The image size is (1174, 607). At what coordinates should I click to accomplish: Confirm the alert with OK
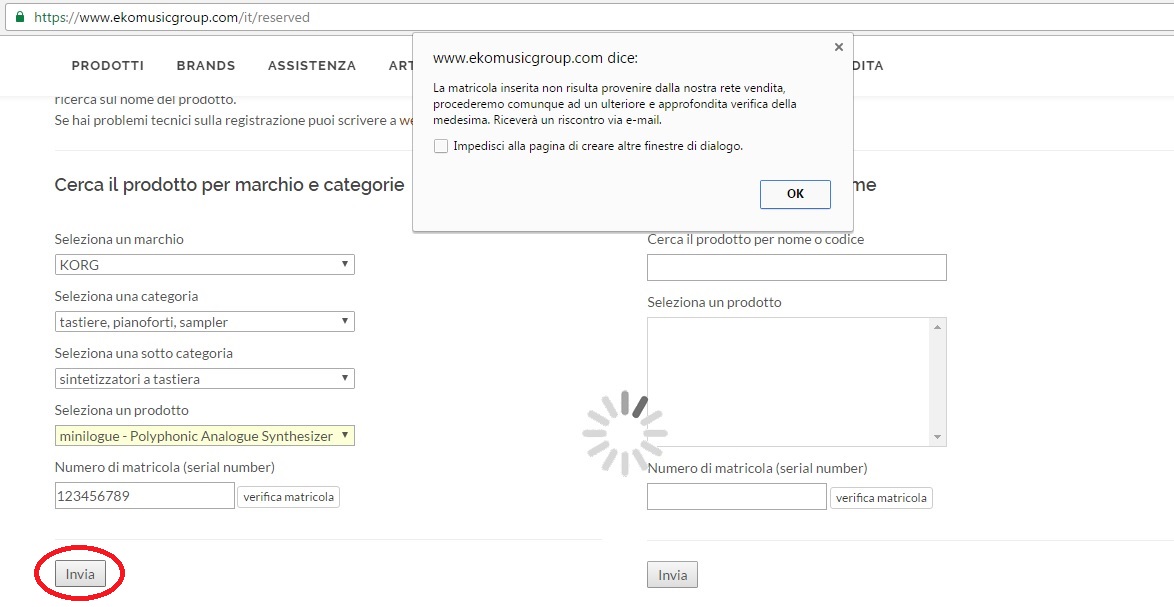coord(795,194)
